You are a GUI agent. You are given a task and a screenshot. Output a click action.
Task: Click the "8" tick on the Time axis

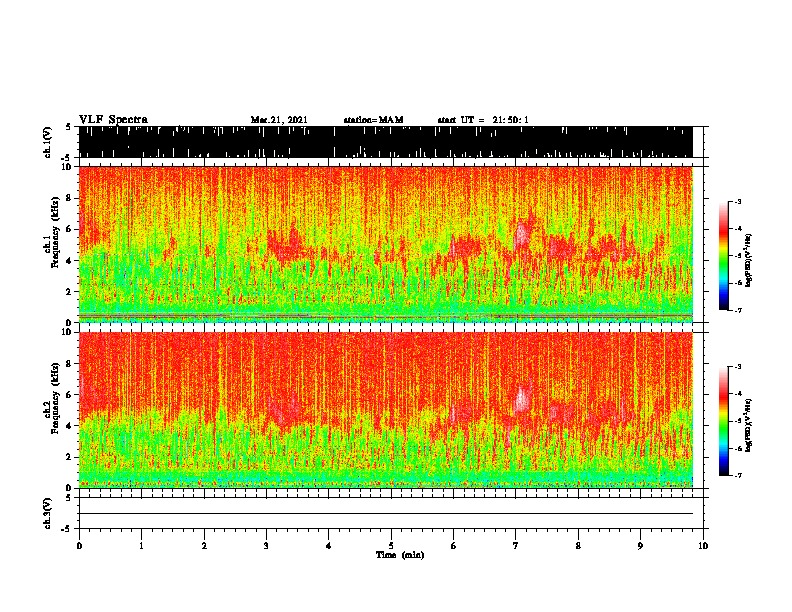578,546
